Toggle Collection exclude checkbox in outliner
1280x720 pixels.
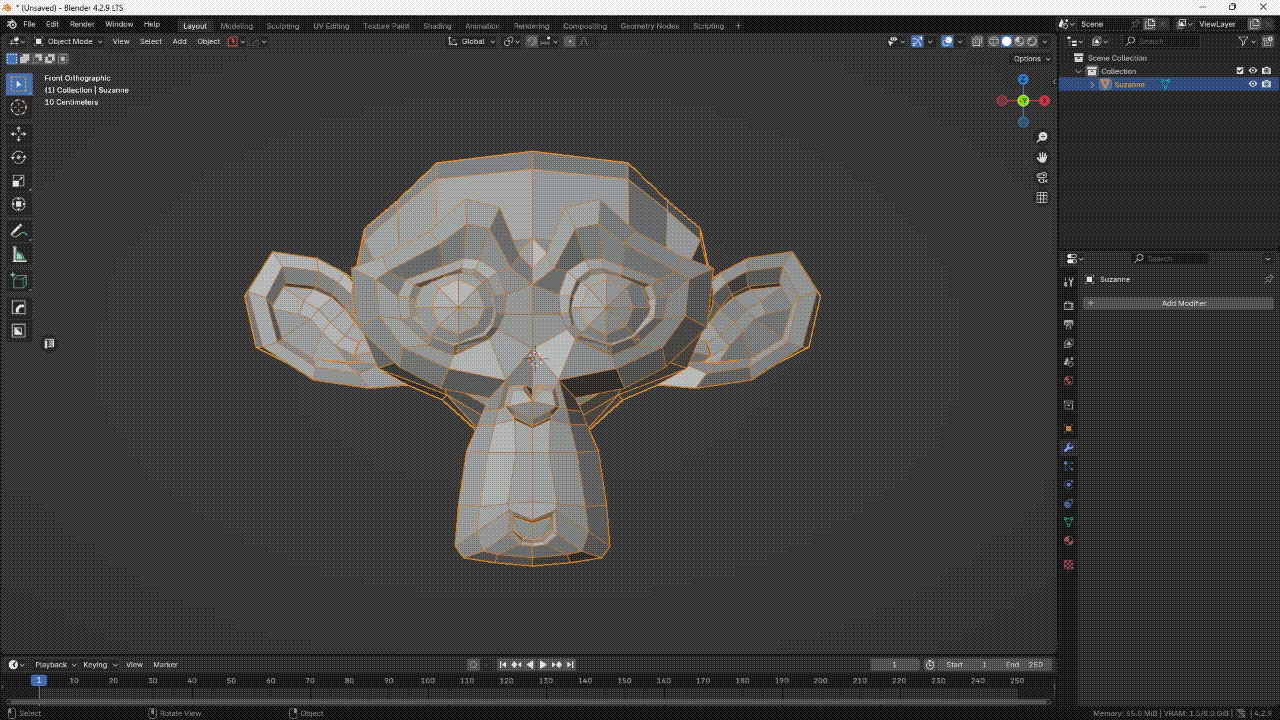click(1240, 71)
